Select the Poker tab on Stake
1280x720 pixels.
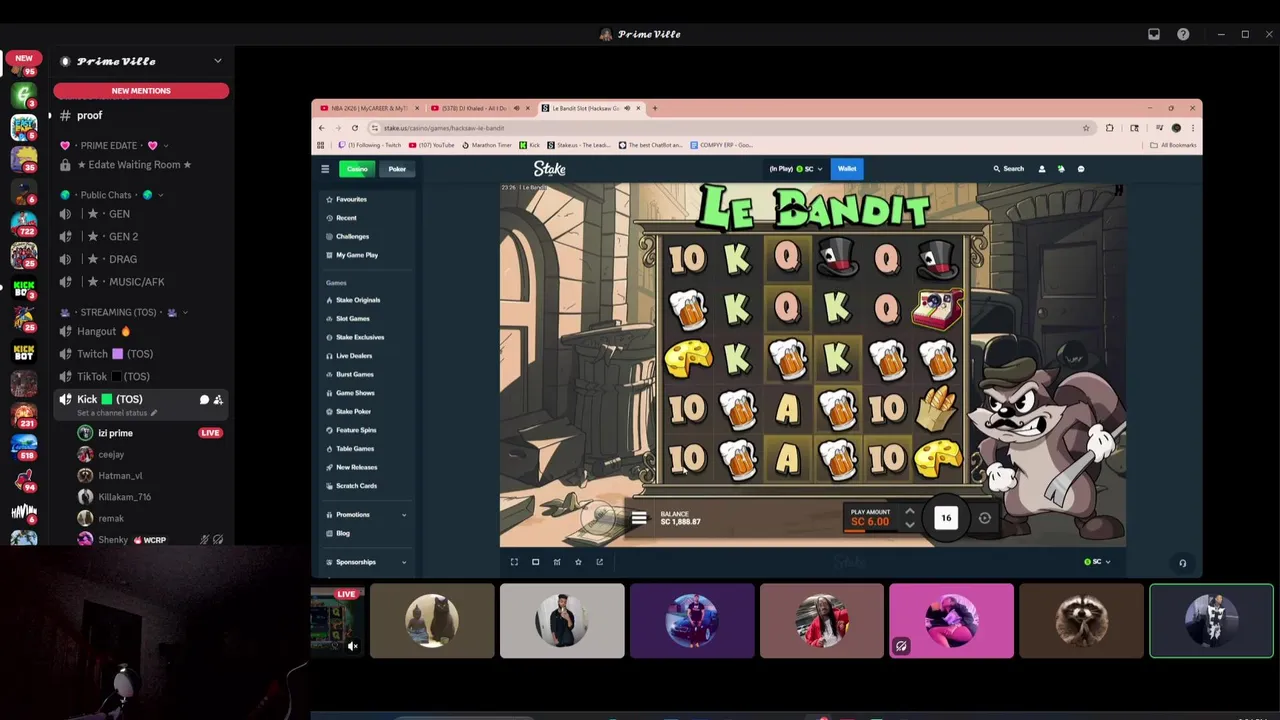(x=397, y=169)
